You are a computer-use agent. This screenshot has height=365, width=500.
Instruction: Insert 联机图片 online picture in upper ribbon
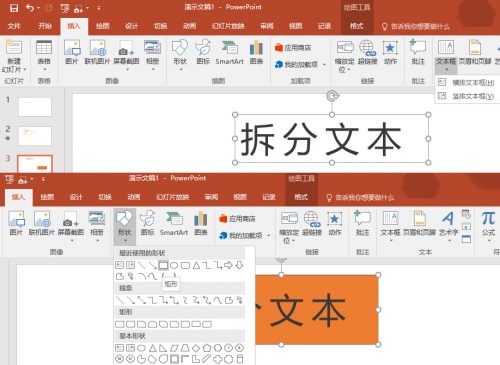pos(97,52)
